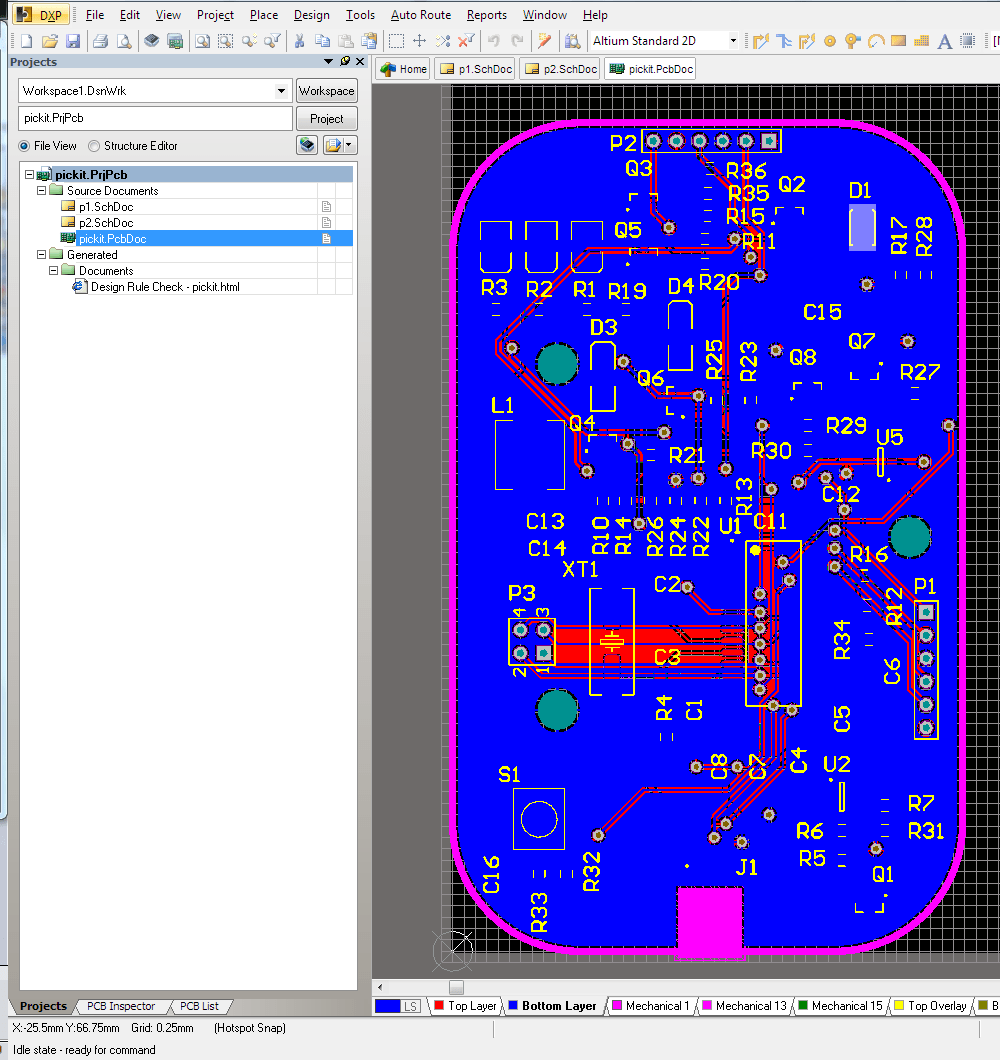The width and height of the screenshot is (1000, 1060).
Task: Expand the Workspace1.DsnWrk dropdown
Action: 281,90
